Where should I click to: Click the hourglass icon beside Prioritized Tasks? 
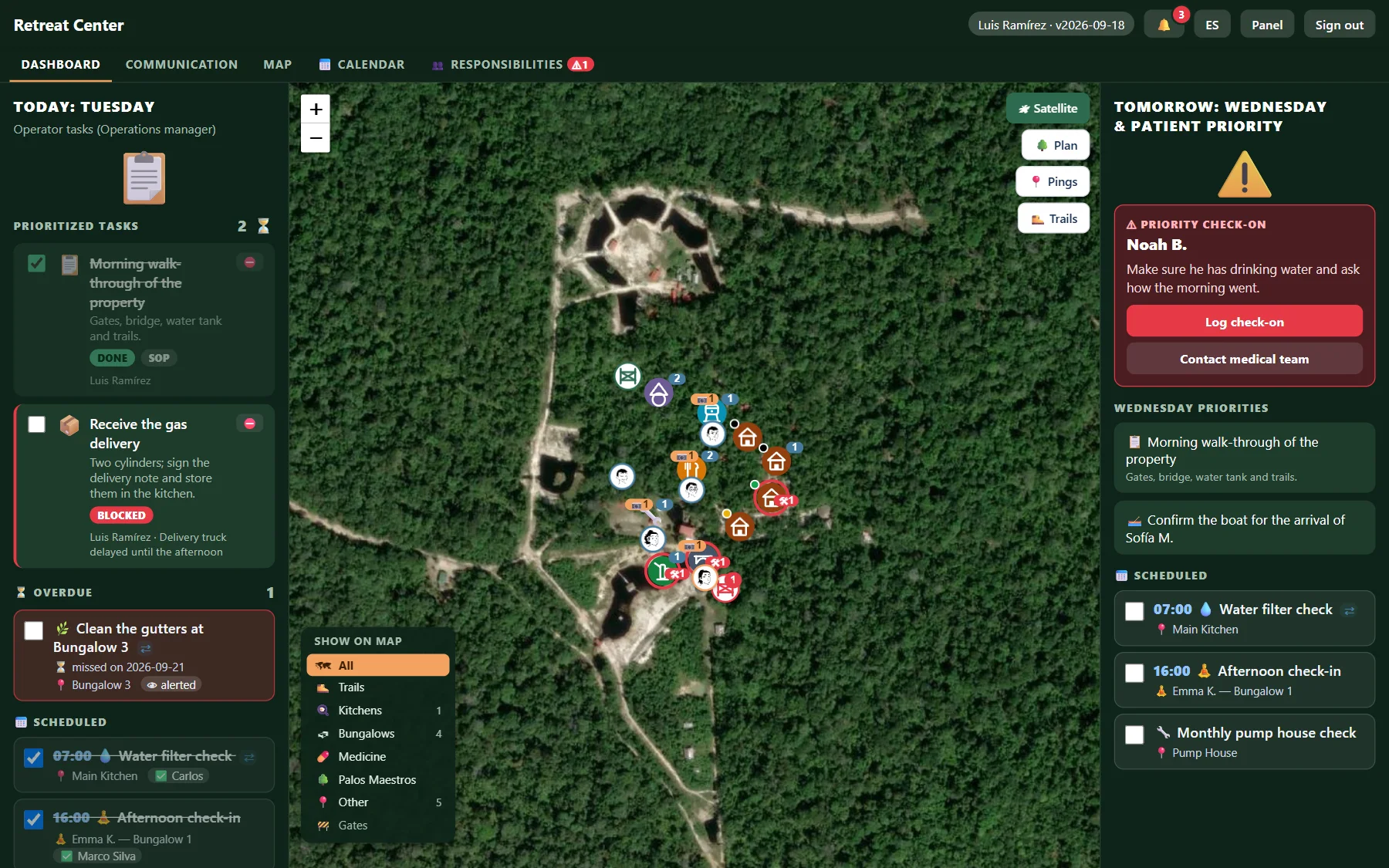(x=263, y=225)
